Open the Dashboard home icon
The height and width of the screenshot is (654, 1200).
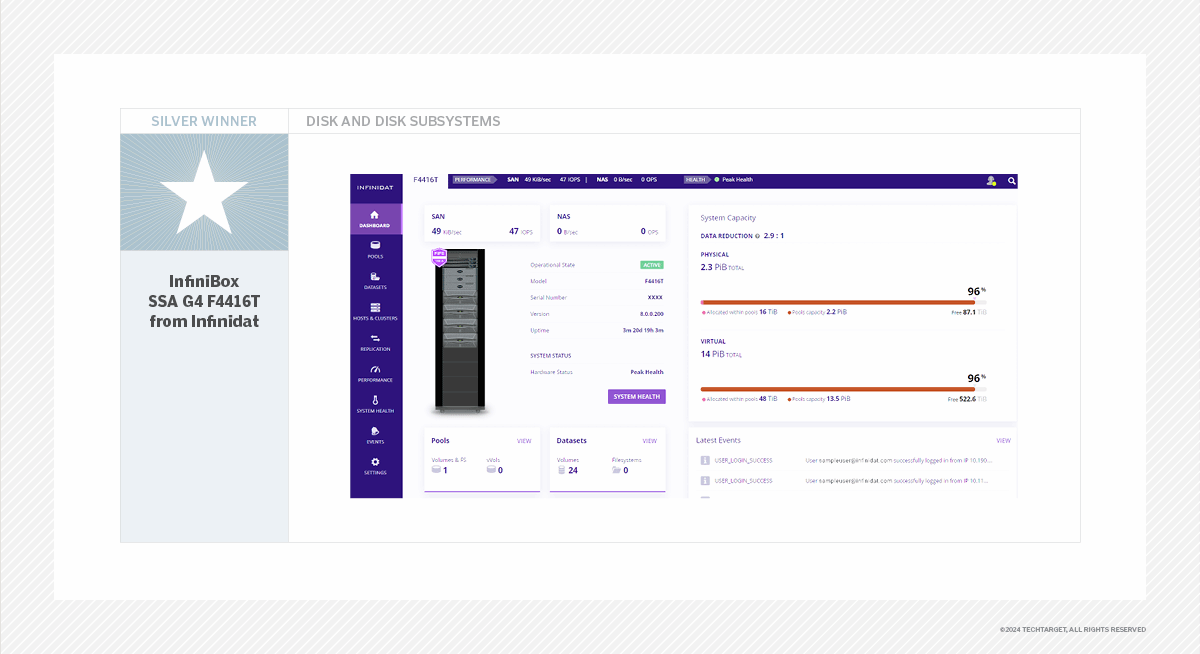(x=375, y=215)
